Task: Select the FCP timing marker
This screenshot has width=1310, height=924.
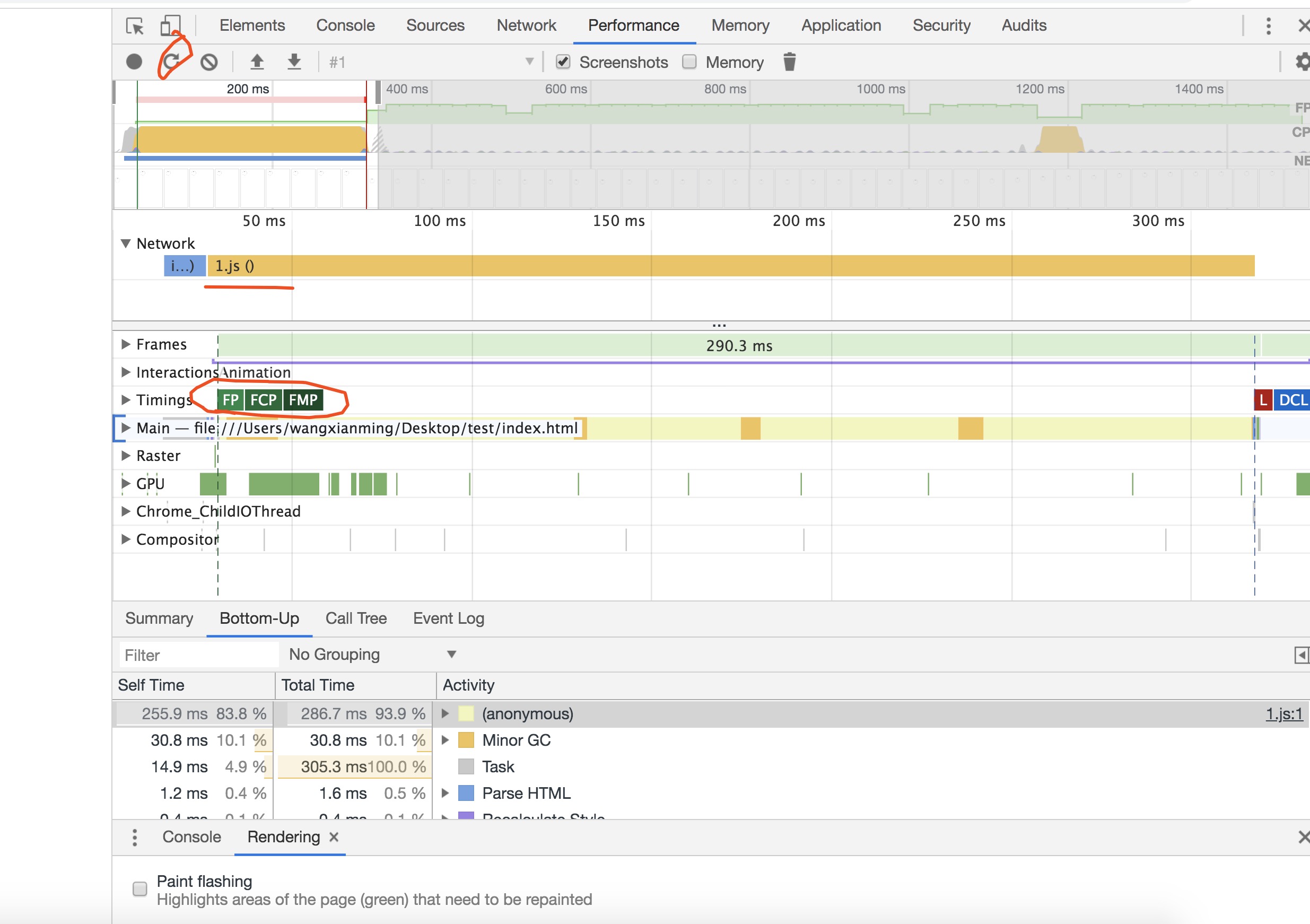Action: coord(263,400)
